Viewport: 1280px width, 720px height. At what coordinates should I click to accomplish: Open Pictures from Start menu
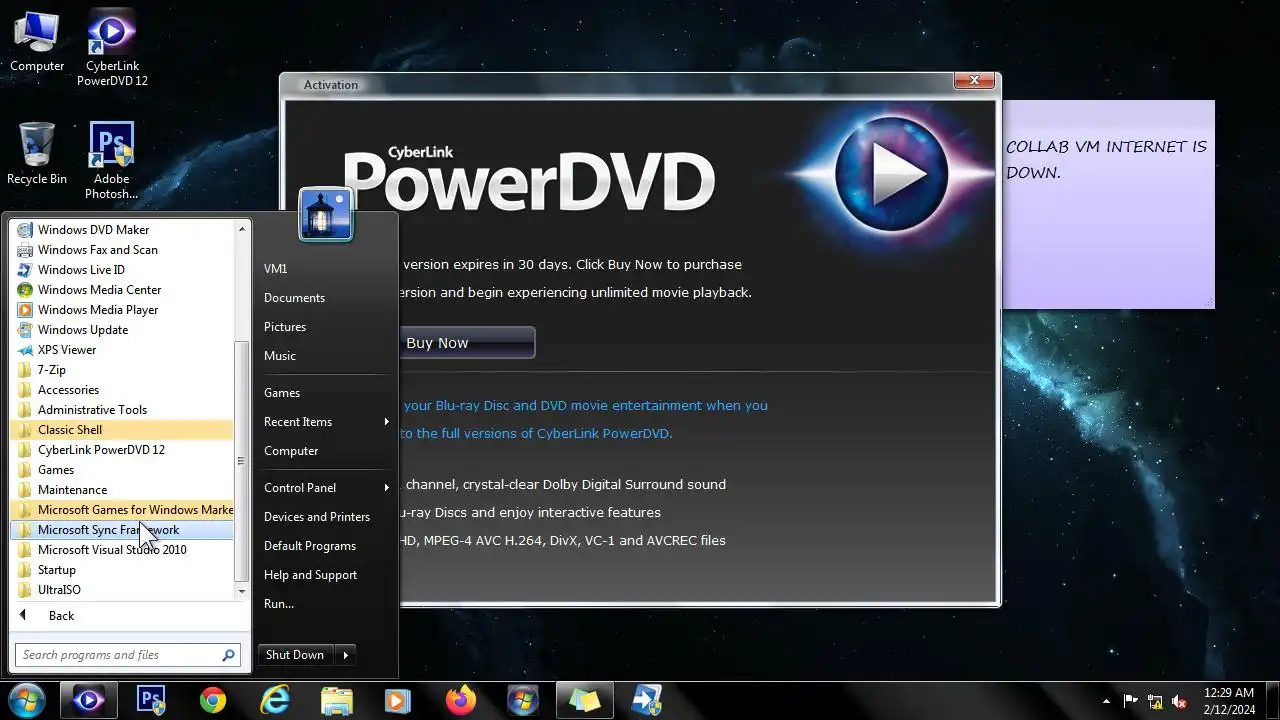(x=325, y=326)
